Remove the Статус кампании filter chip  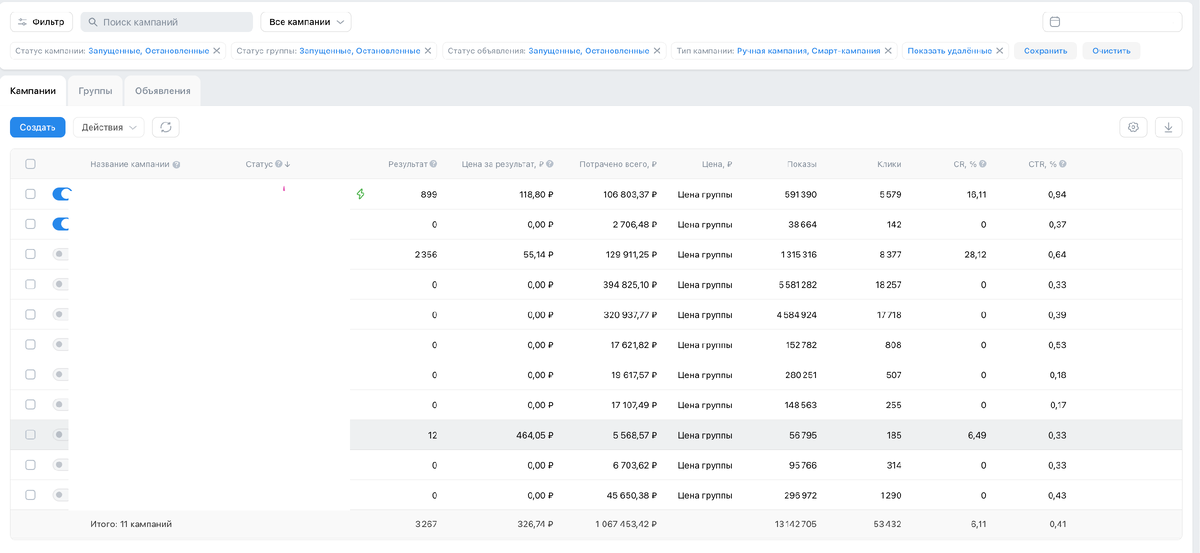[x=217, y=50]
